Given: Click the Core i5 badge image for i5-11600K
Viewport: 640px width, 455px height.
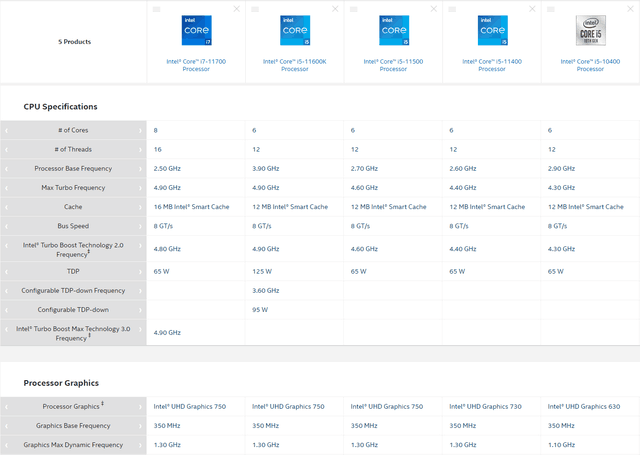Looking at the screenshot, I should (295, 30).
